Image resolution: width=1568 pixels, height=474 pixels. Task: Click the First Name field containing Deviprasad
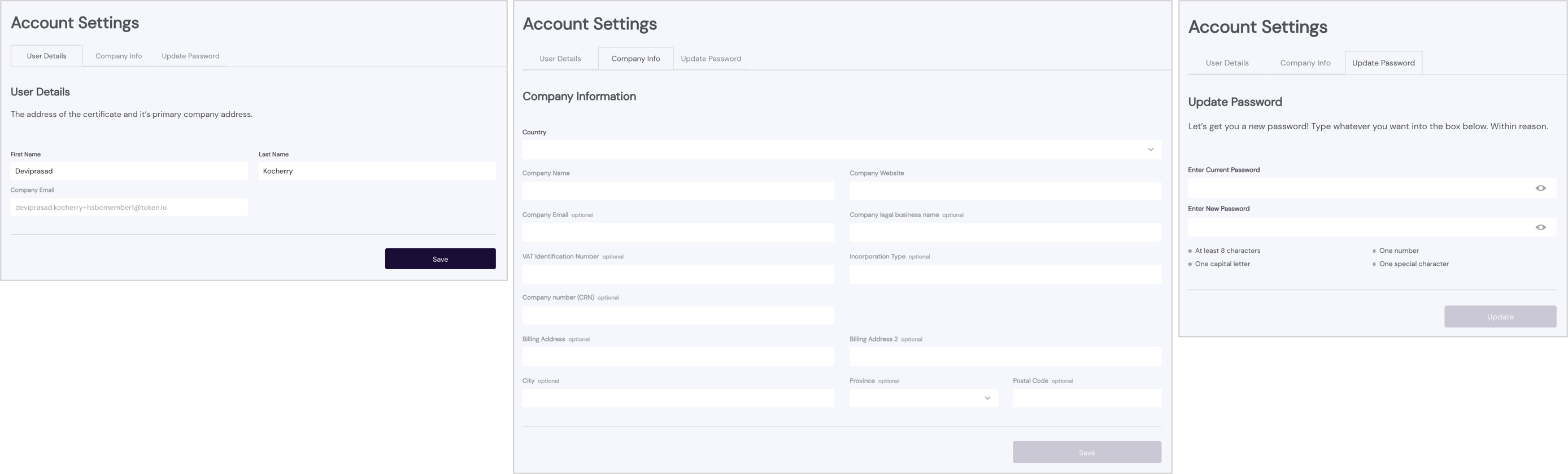(129, 171)
